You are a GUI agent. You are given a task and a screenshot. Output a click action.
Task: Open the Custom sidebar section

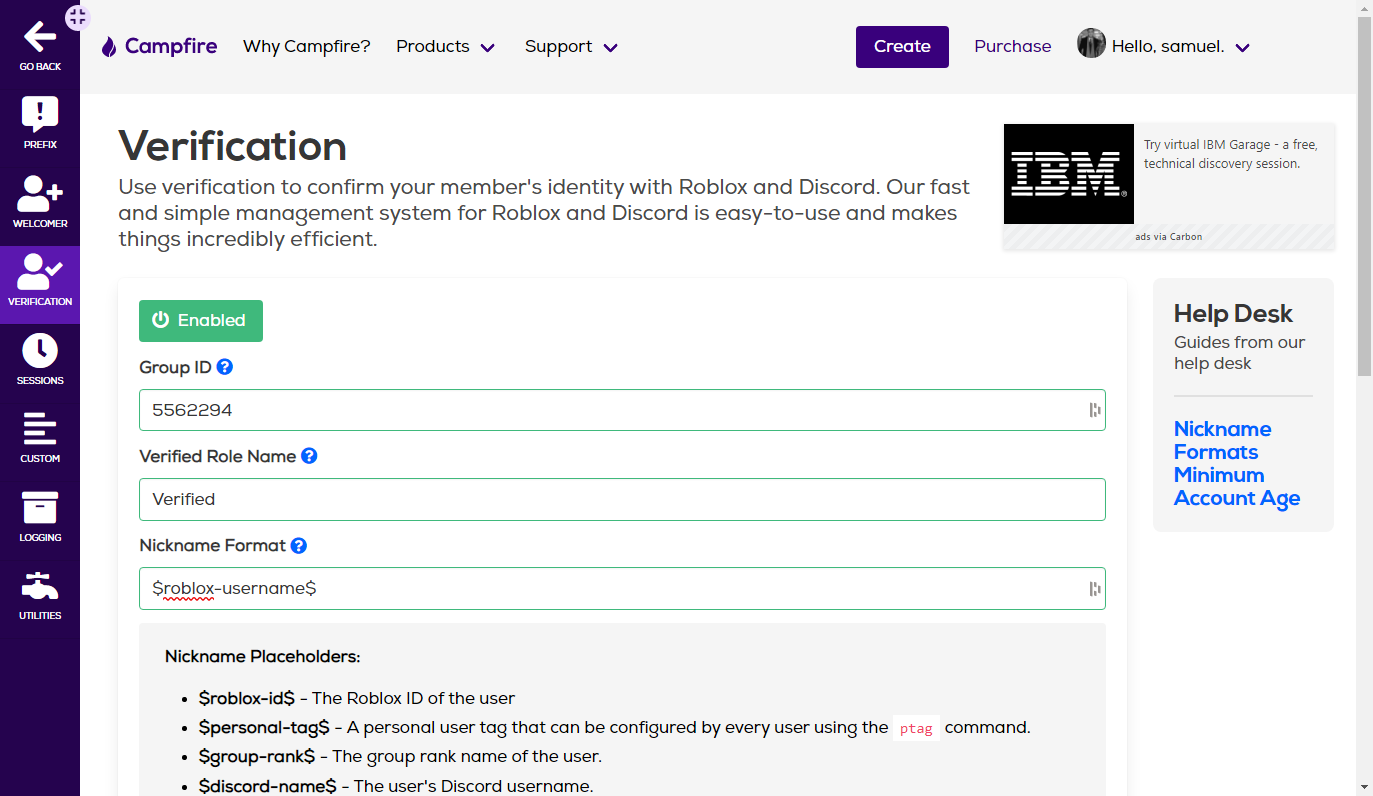[40, 438]
